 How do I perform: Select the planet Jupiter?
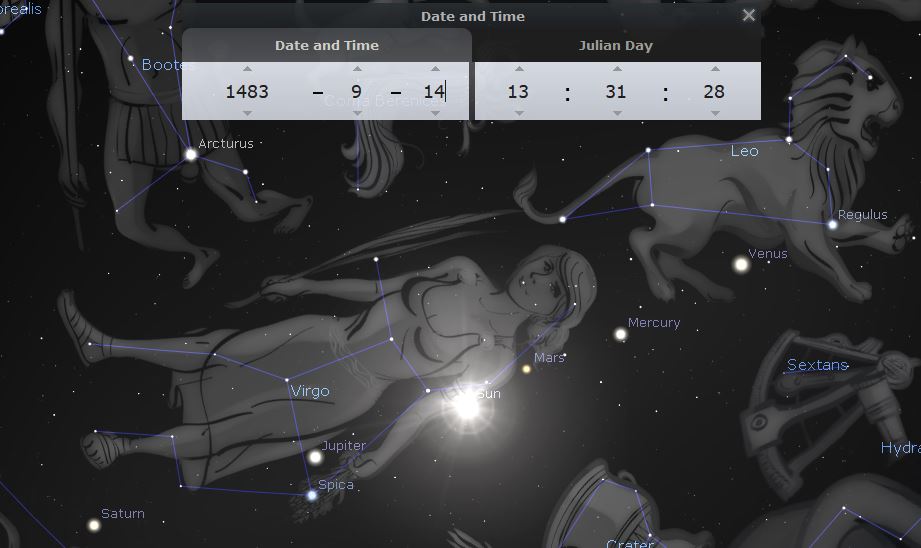[x=315, y=457]
